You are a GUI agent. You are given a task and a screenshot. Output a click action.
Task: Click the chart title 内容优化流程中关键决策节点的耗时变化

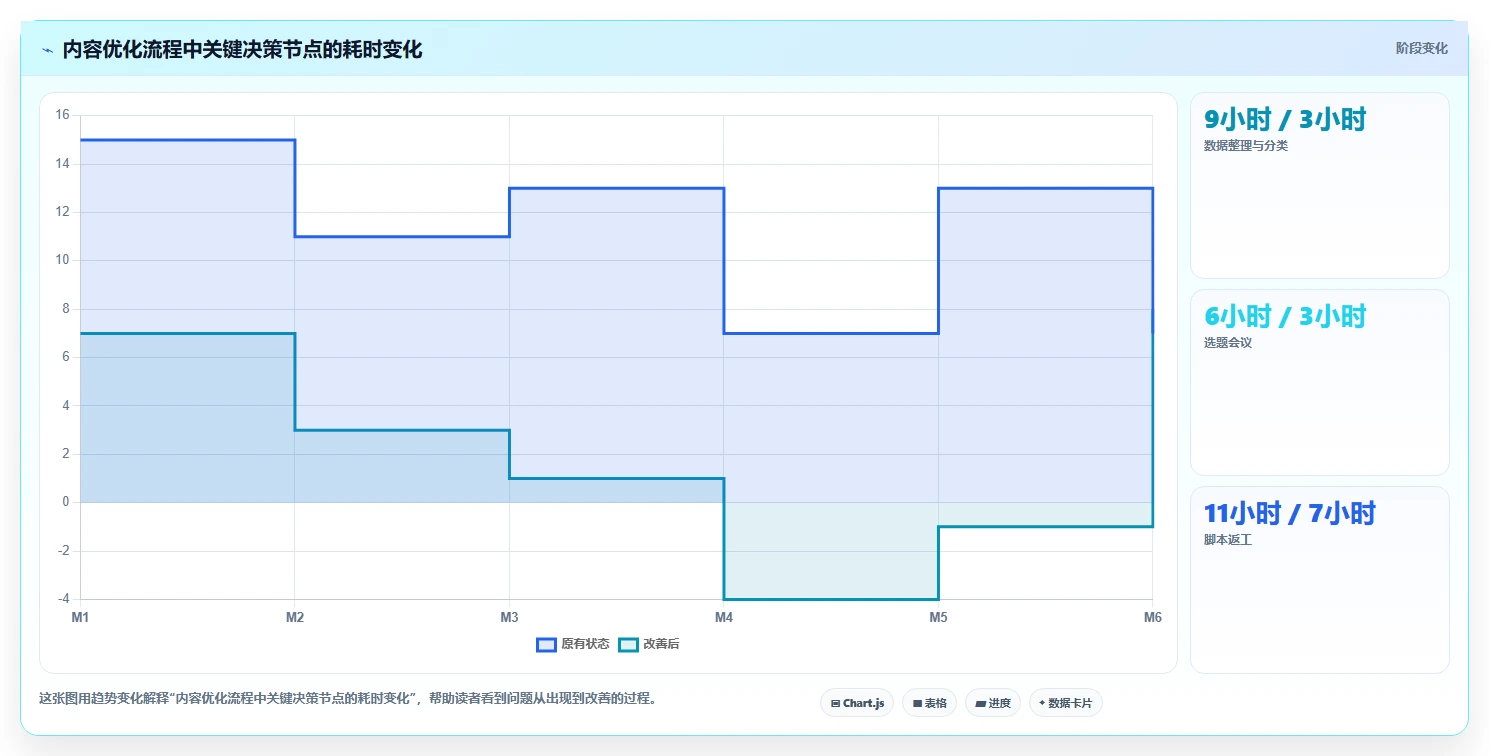(242, 50)
